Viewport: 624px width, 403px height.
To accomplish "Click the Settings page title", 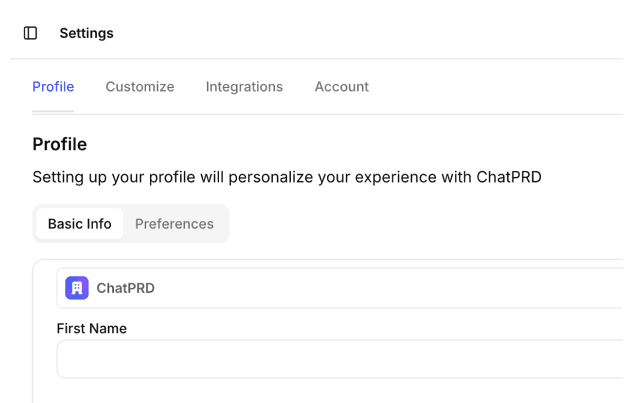I will click(x=86, y=33).
